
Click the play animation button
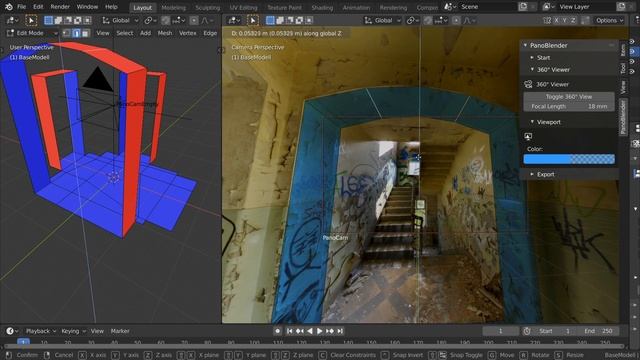pyautogui.click(x=320, y=331)
